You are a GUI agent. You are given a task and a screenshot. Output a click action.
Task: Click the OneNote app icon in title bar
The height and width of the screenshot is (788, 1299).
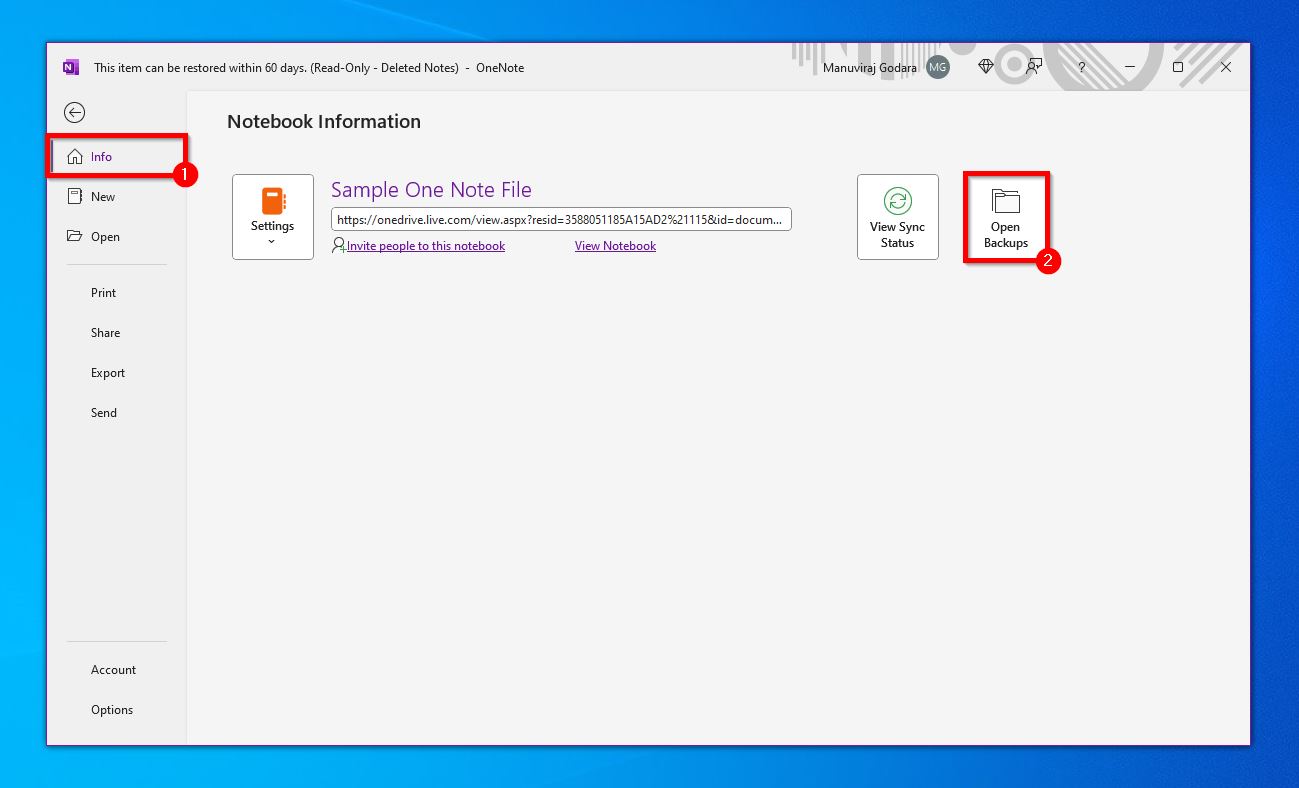(71, 67)
